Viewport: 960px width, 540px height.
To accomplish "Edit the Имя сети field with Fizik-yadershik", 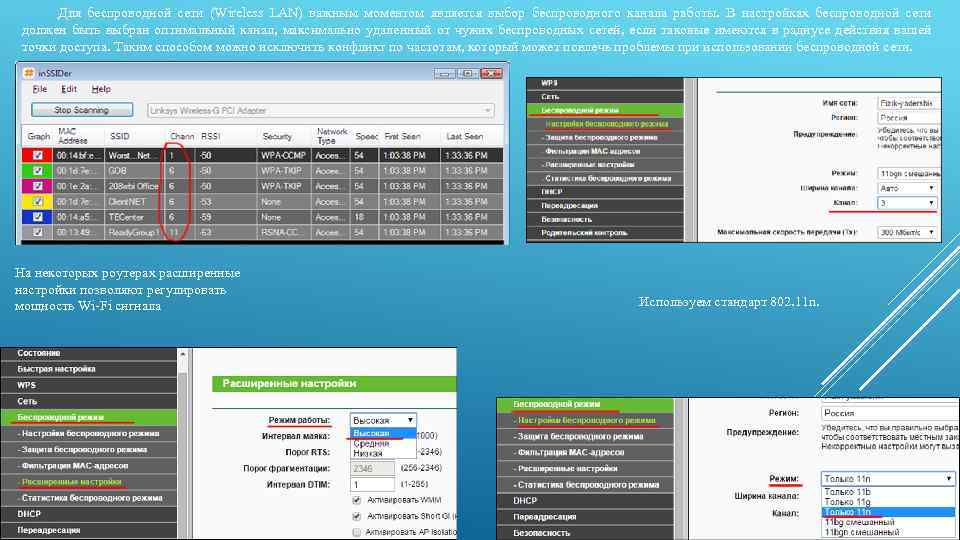I will point(909,103).
